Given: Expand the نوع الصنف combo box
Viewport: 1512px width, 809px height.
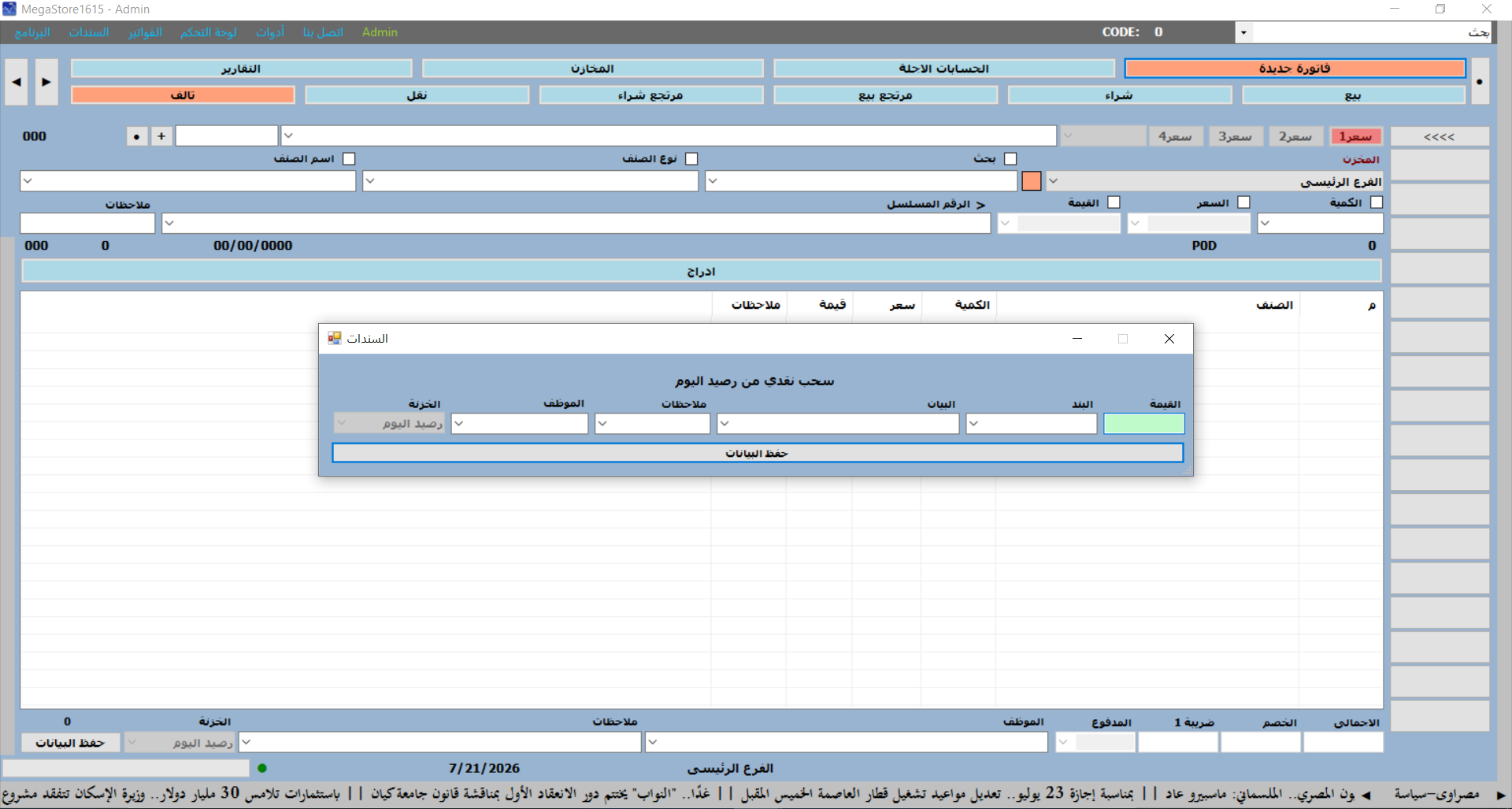Looking at the screenshot, I should coord(370,181).
